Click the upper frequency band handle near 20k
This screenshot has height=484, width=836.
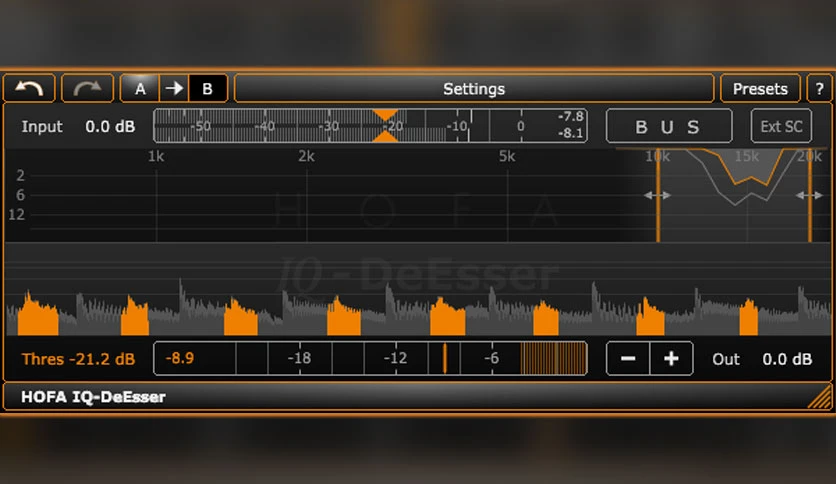tap(810, 195)
